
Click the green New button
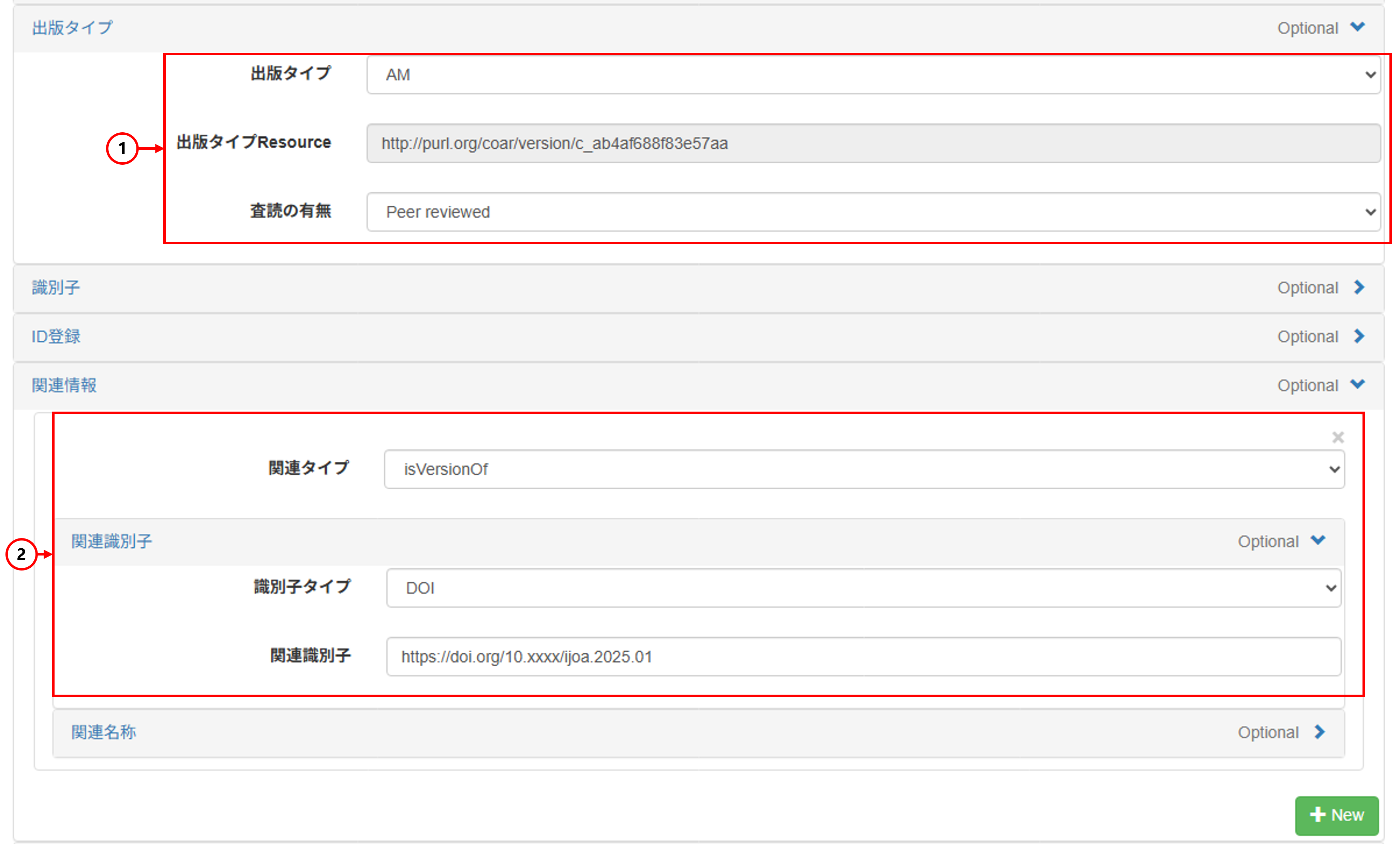coord(1336,815)
